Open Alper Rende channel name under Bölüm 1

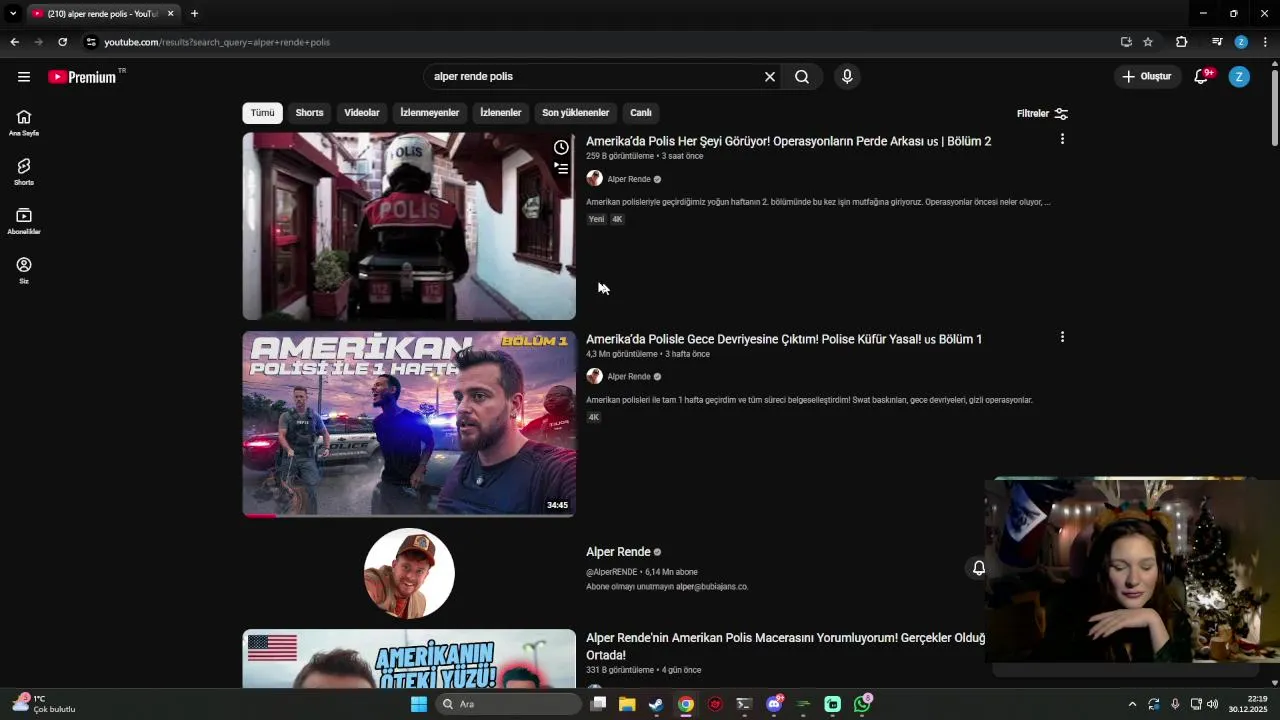point(629,377)
